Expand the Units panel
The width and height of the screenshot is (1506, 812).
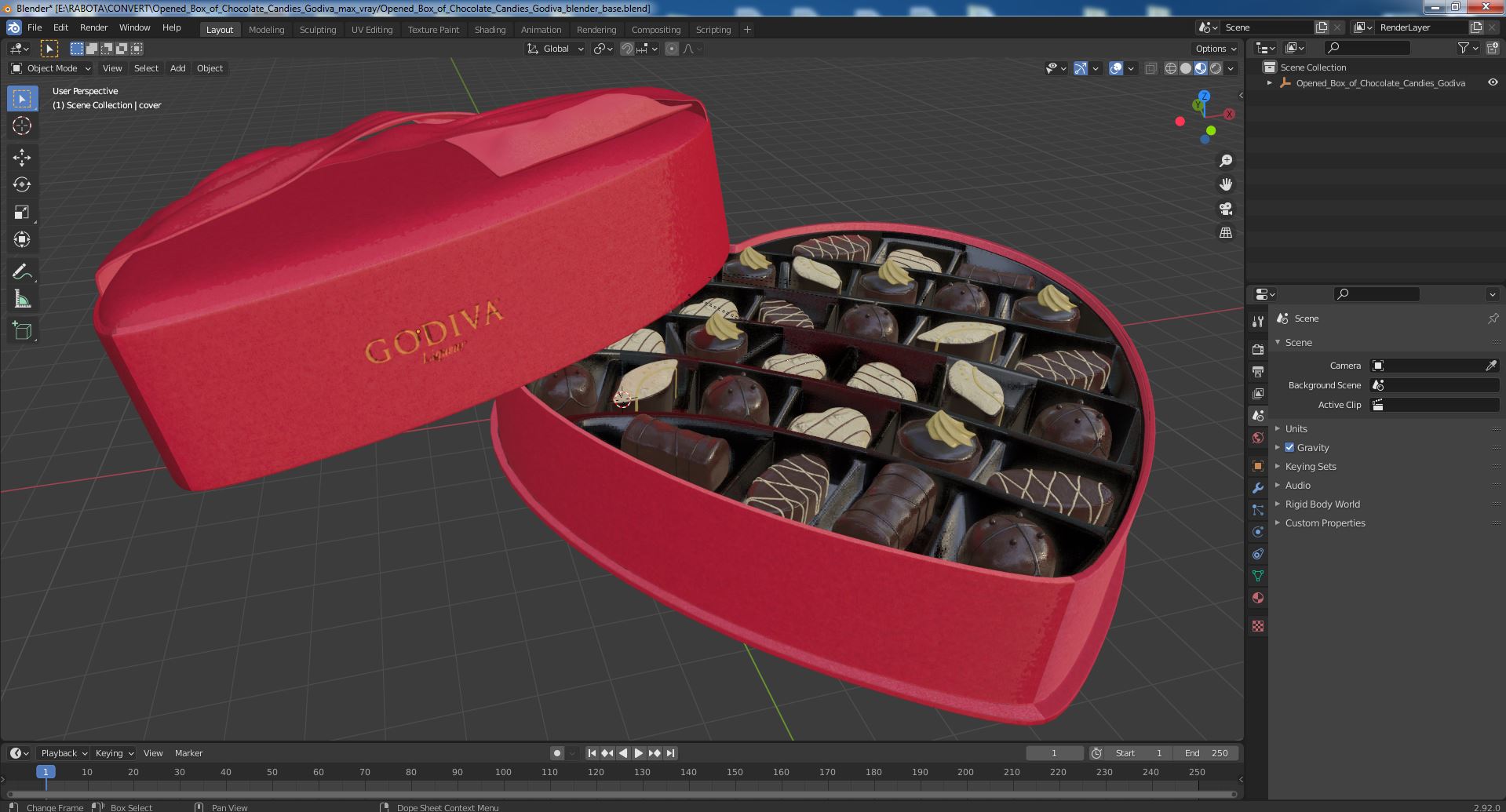click(x=1296, y=428)
